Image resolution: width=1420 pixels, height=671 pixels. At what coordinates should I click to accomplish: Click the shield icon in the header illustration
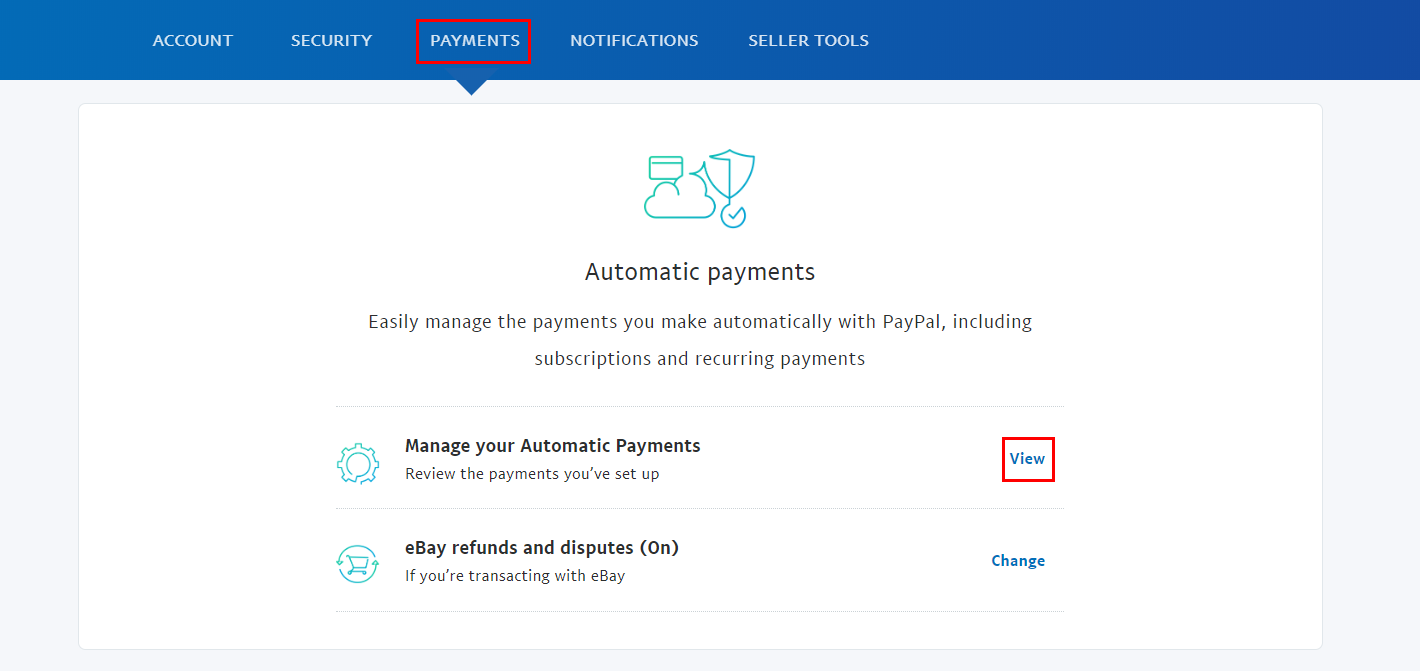tap(730, 175)
